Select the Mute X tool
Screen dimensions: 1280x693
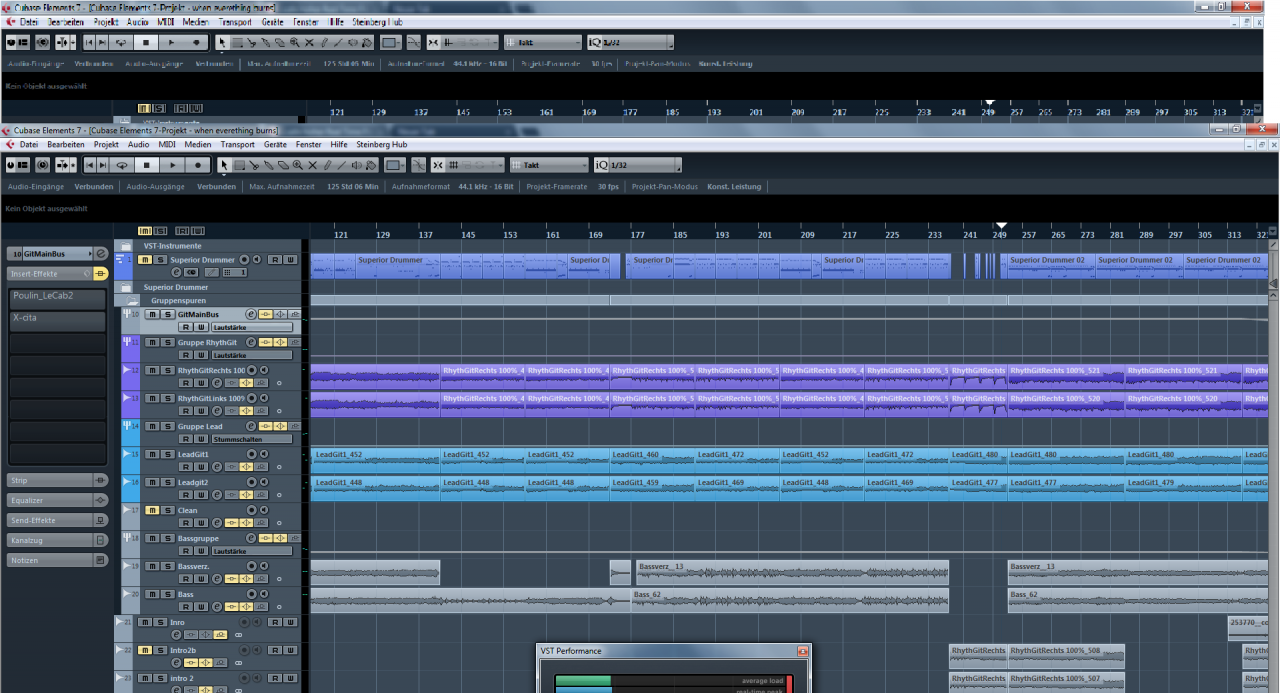312,165
